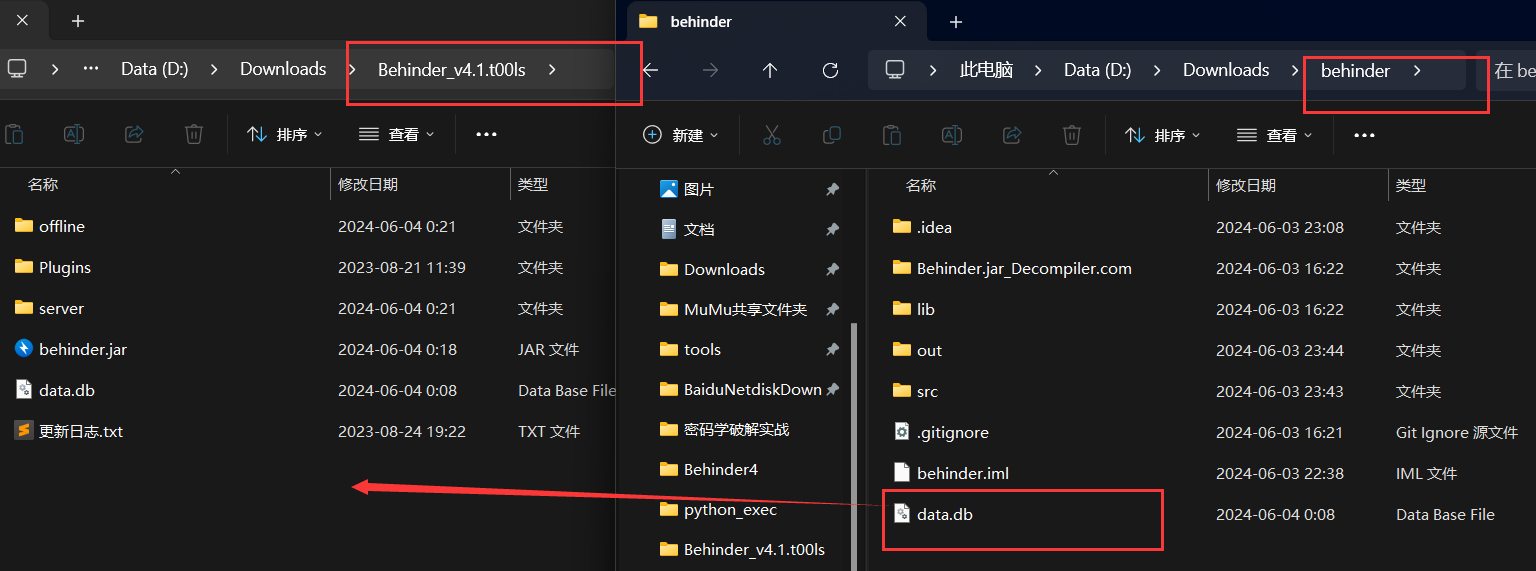Go up one folder in behinder window
1536x571 pixels.
click(770, 70)
